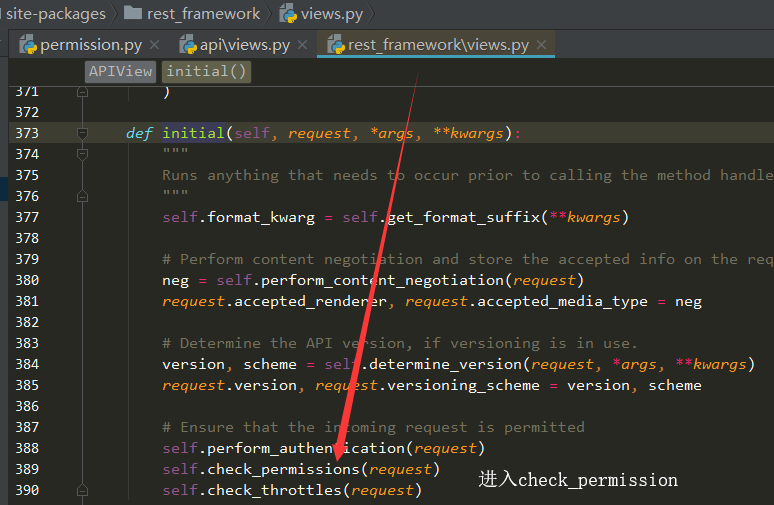Click the initial function name
774x505 pixels.
click(x=194, y=133)
